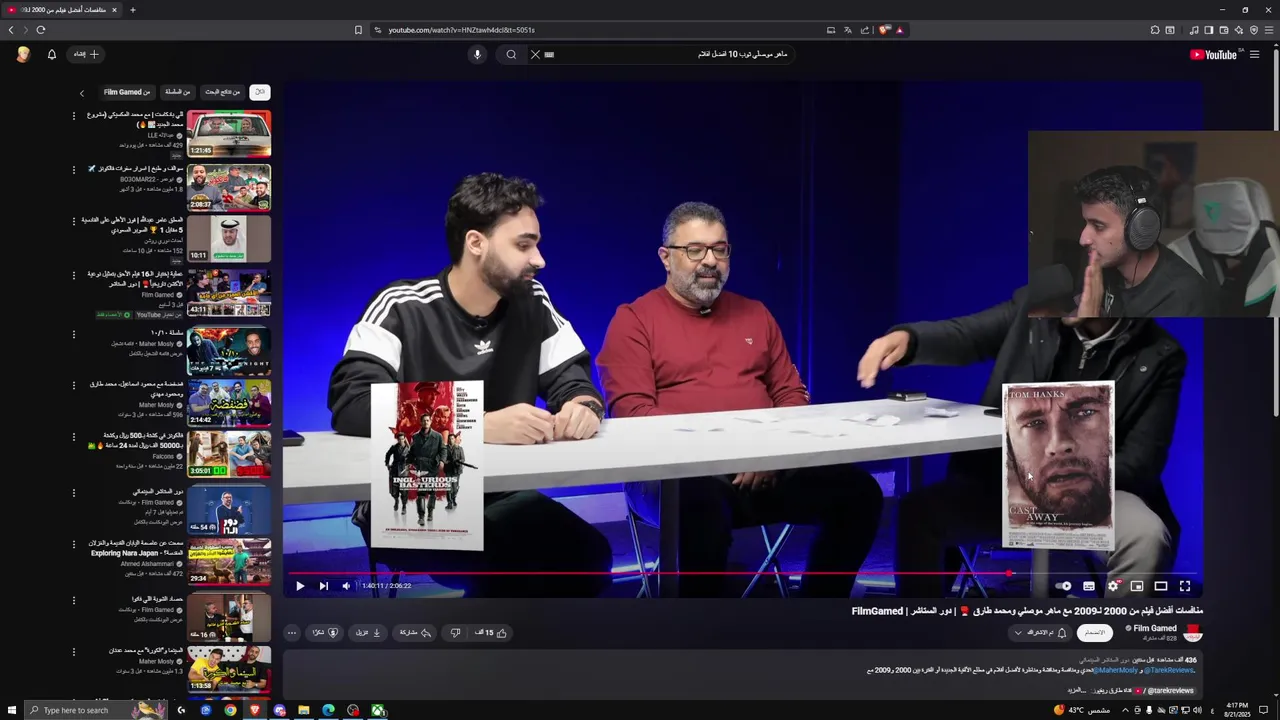
Task: Dislike the video with thumbs down
Action: pos(455,632)
